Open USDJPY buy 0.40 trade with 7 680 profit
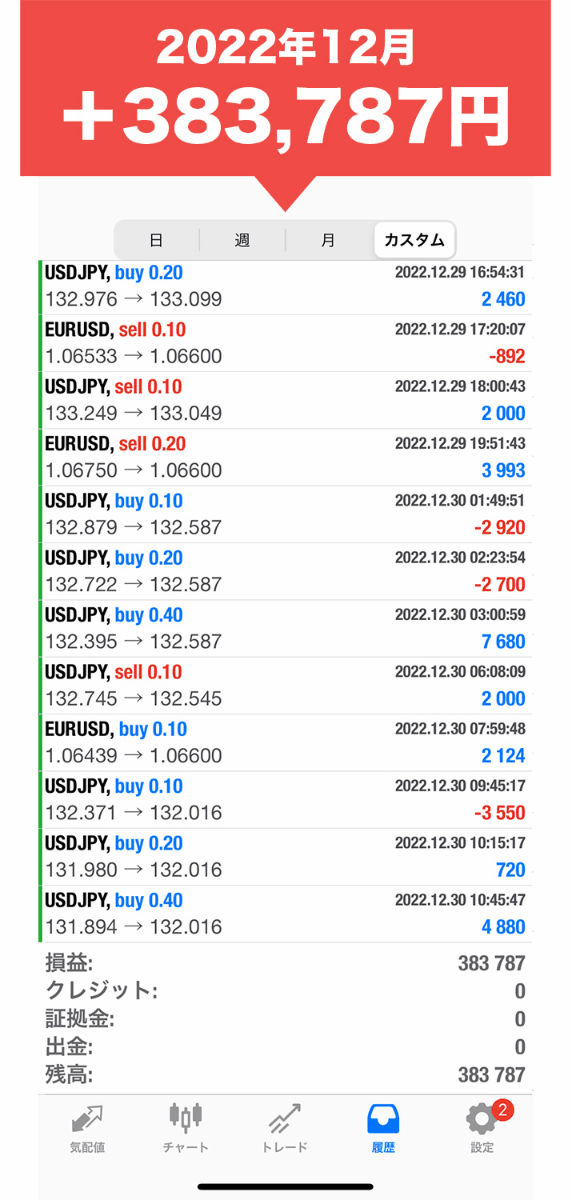 [286, 629]
